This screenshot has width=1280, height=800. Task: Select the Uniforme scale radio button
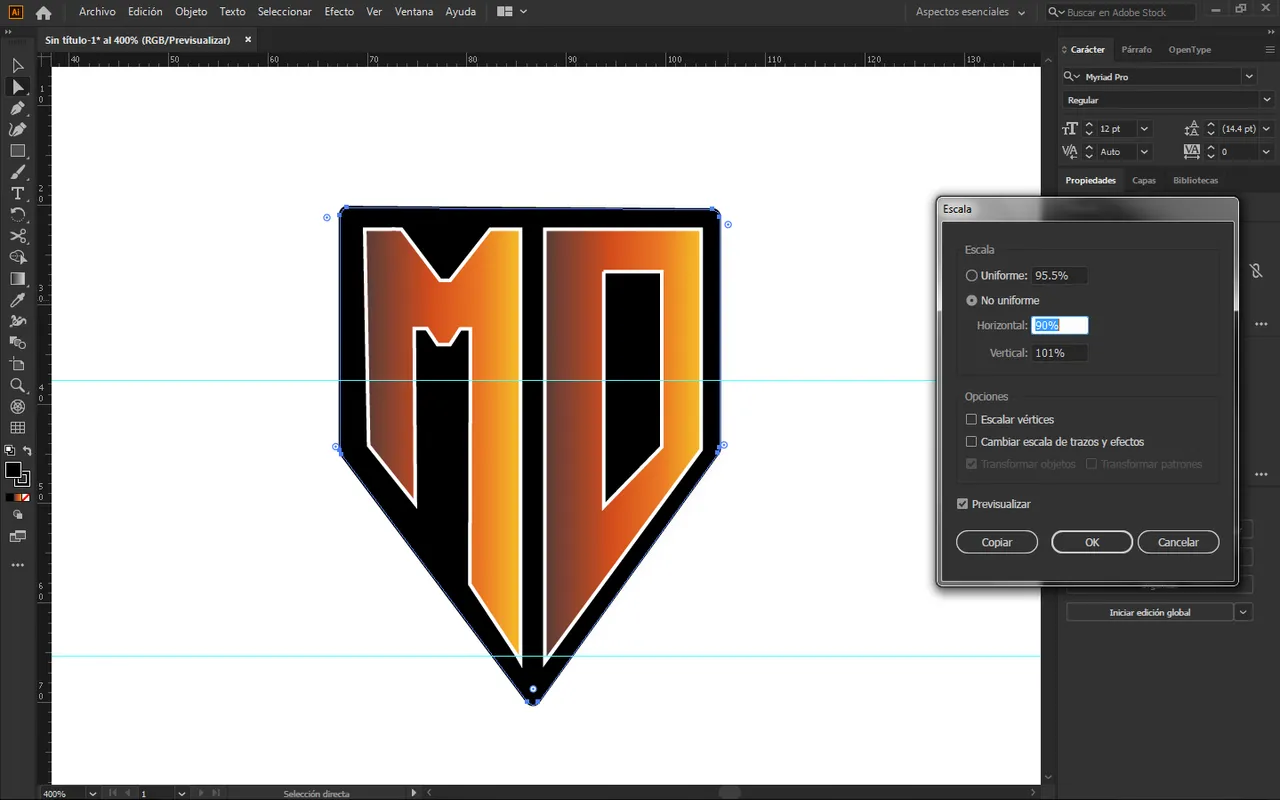[971, 275]
